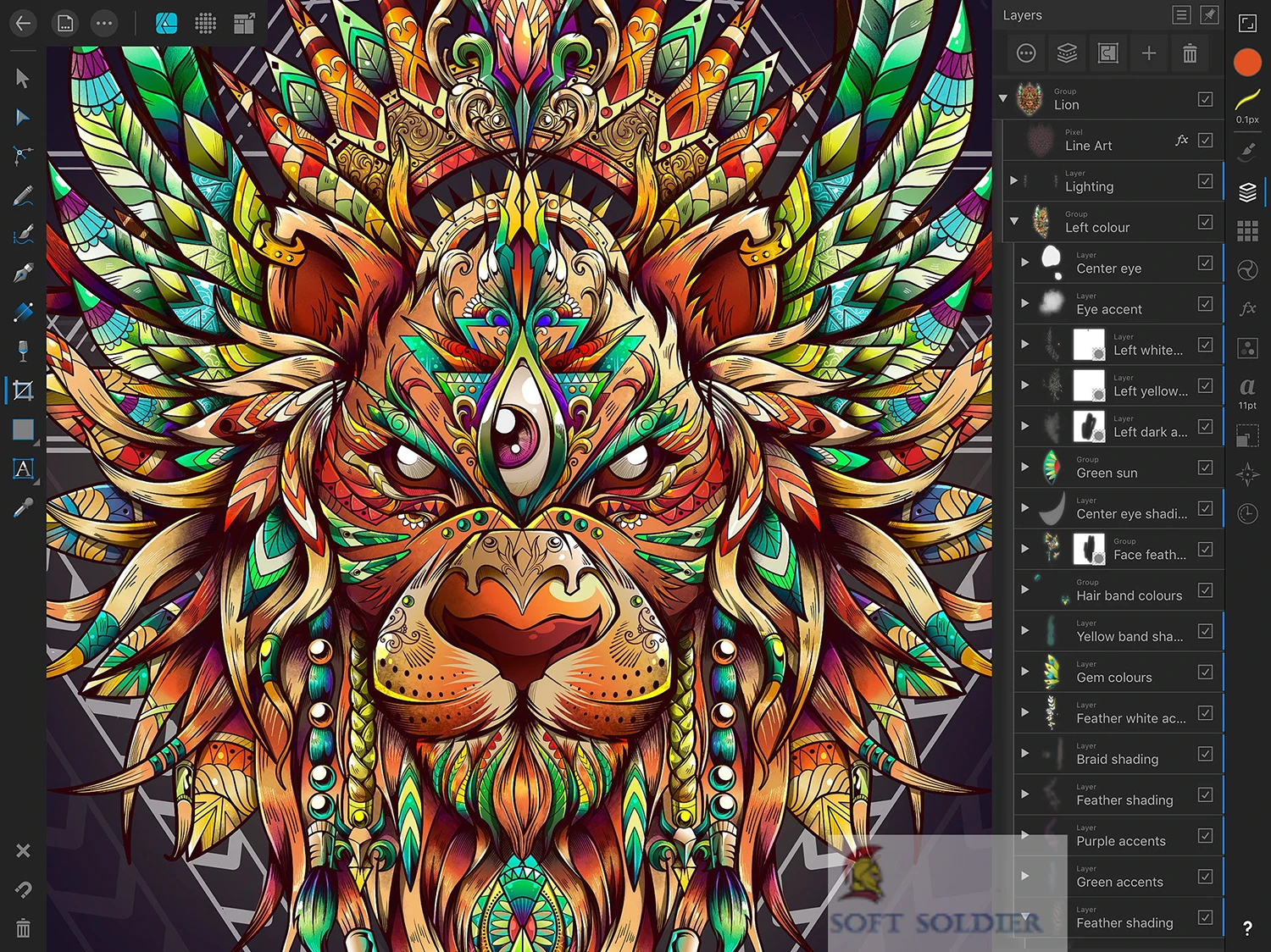Deselect using the X icon at bottom left
1271x952 pixels.
click(23, 850)
